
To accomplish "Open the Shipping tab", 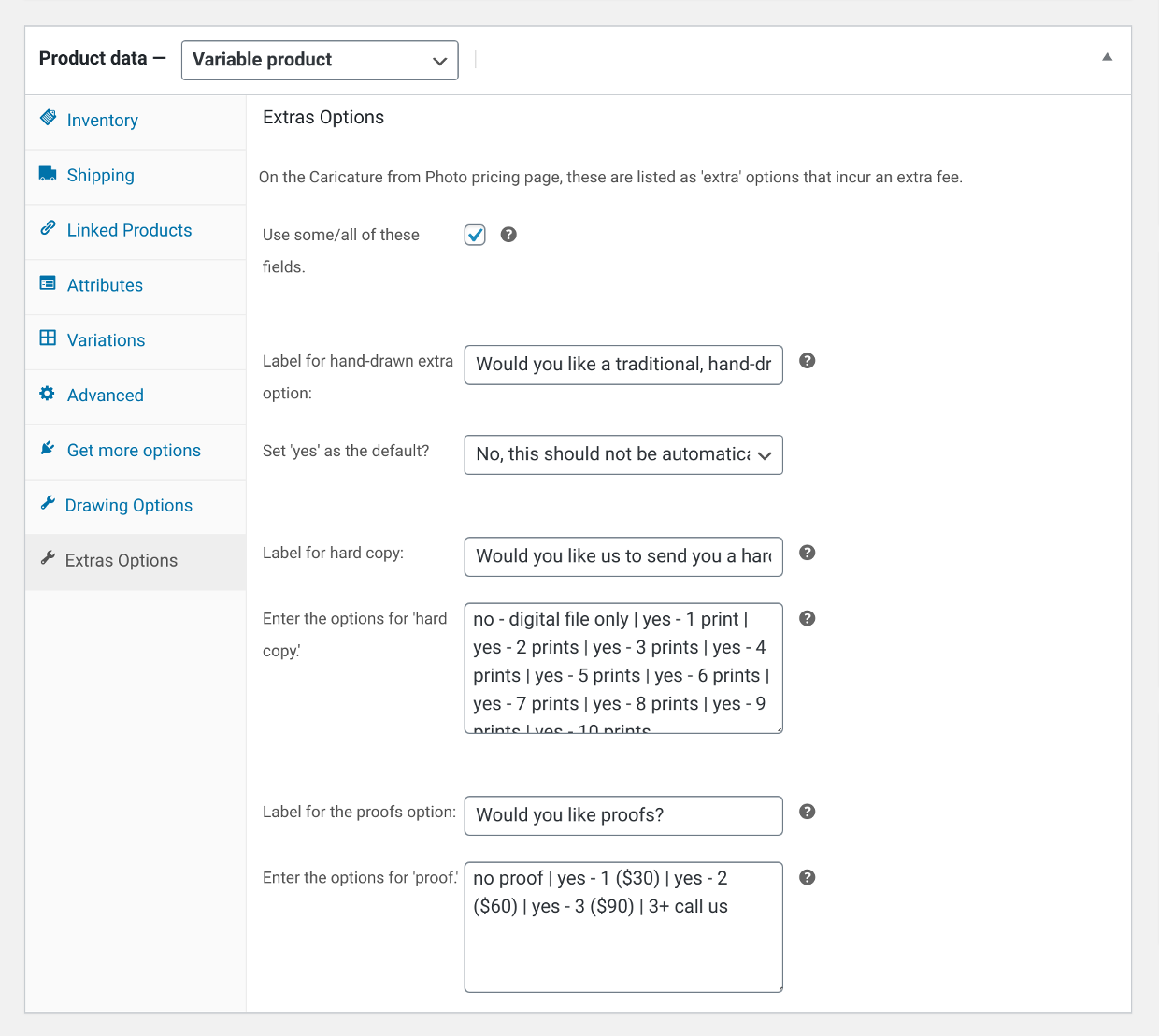I will tap(136, 177).
